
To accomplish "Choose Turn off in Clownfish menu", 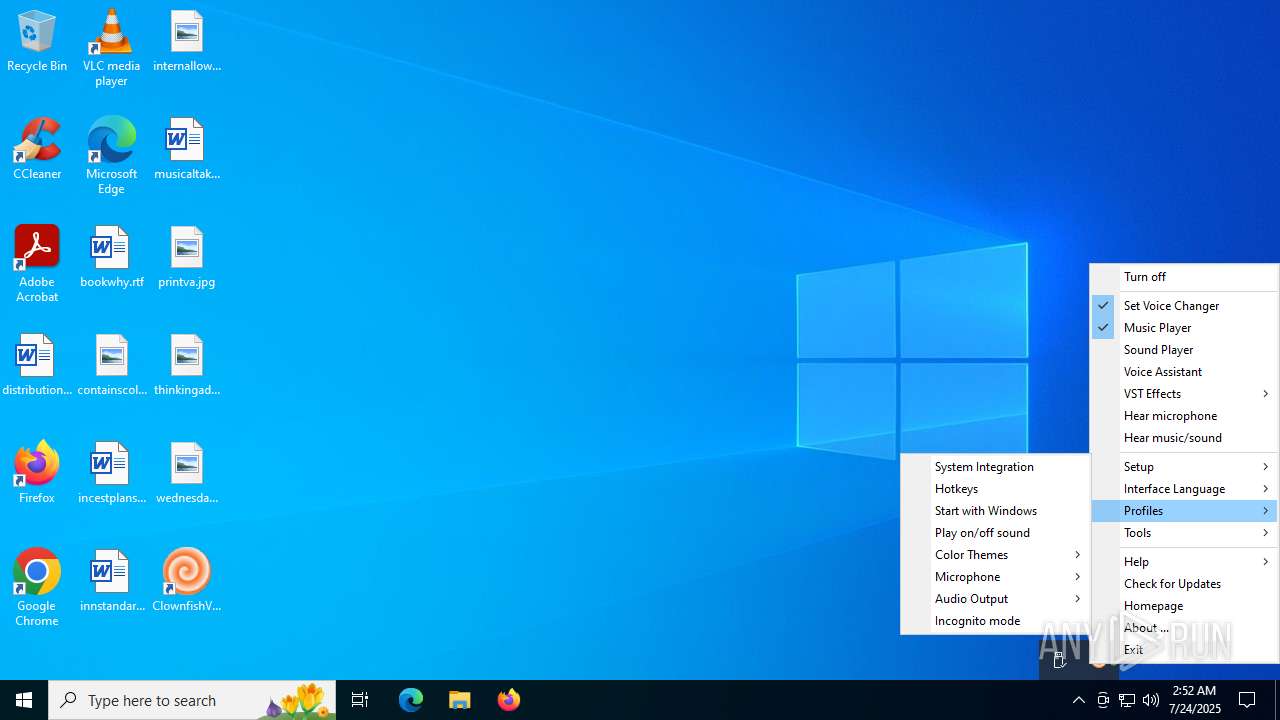I will pyautogui.click(x=1184, y=277).
